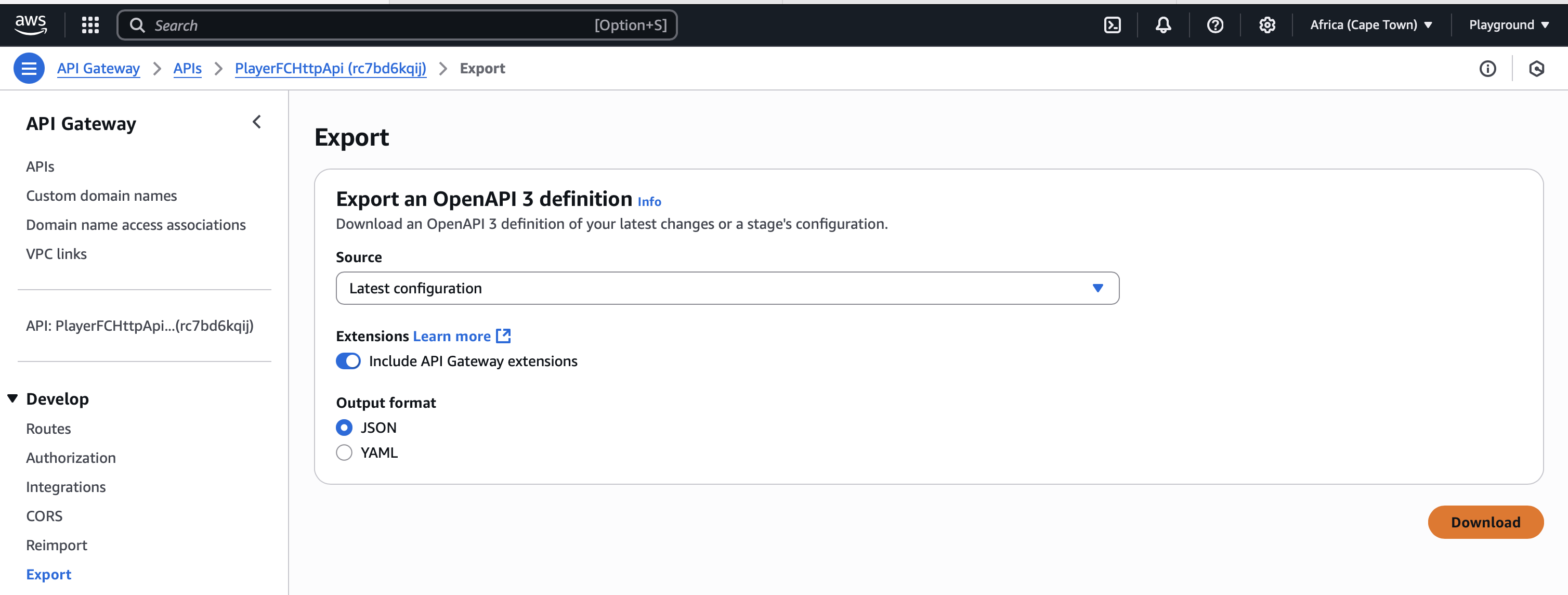Open the CloudShell terminal icon
This screenshot has height=595, width=1568.
[x=1112, y=25]
